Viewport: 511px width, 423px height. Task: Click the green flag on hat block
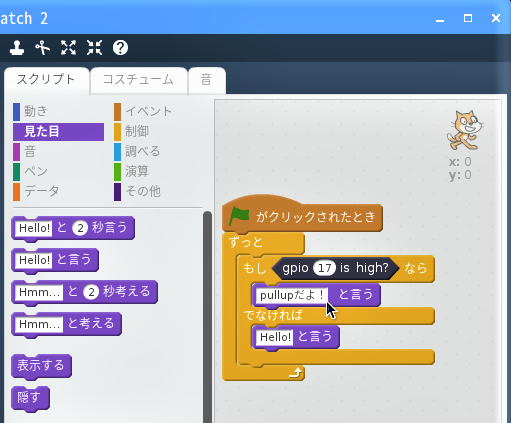pos(239,216)
